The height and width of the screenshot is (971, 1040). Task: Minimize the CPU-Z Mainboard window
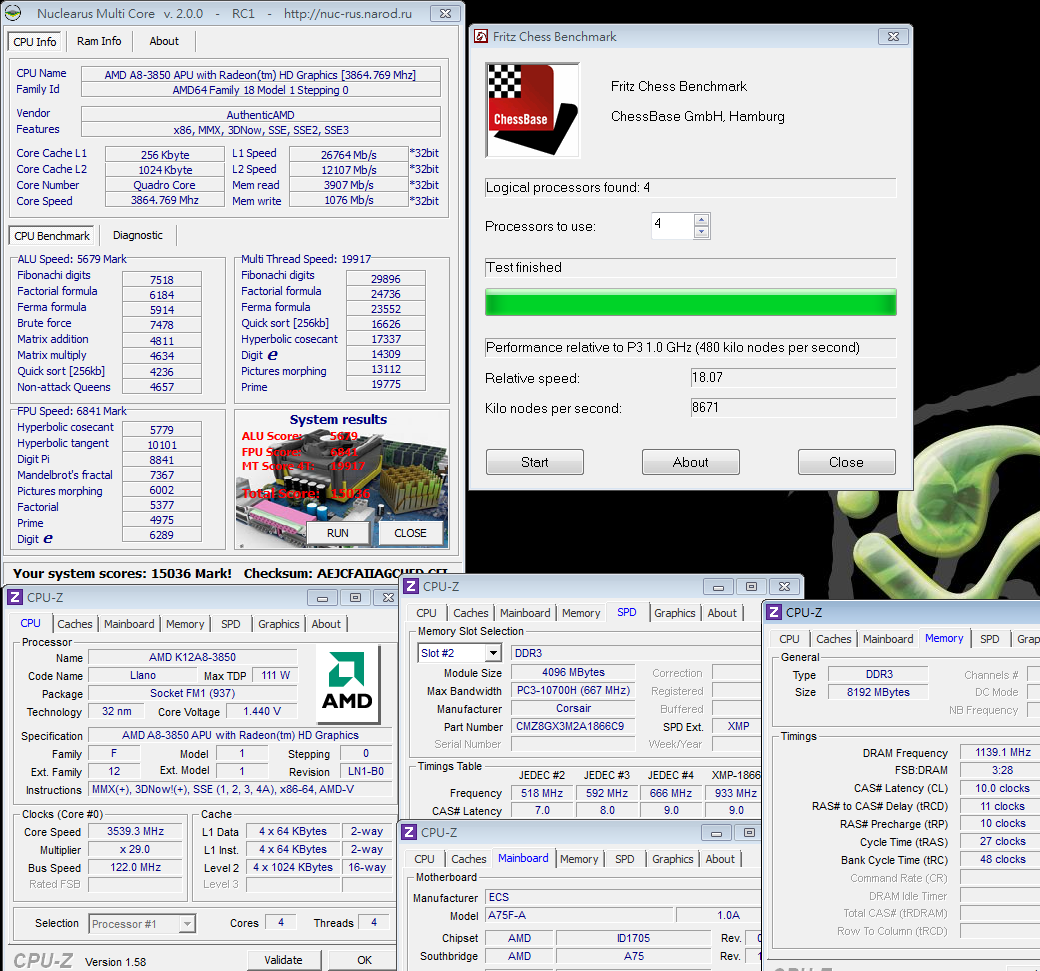[716, 832]
